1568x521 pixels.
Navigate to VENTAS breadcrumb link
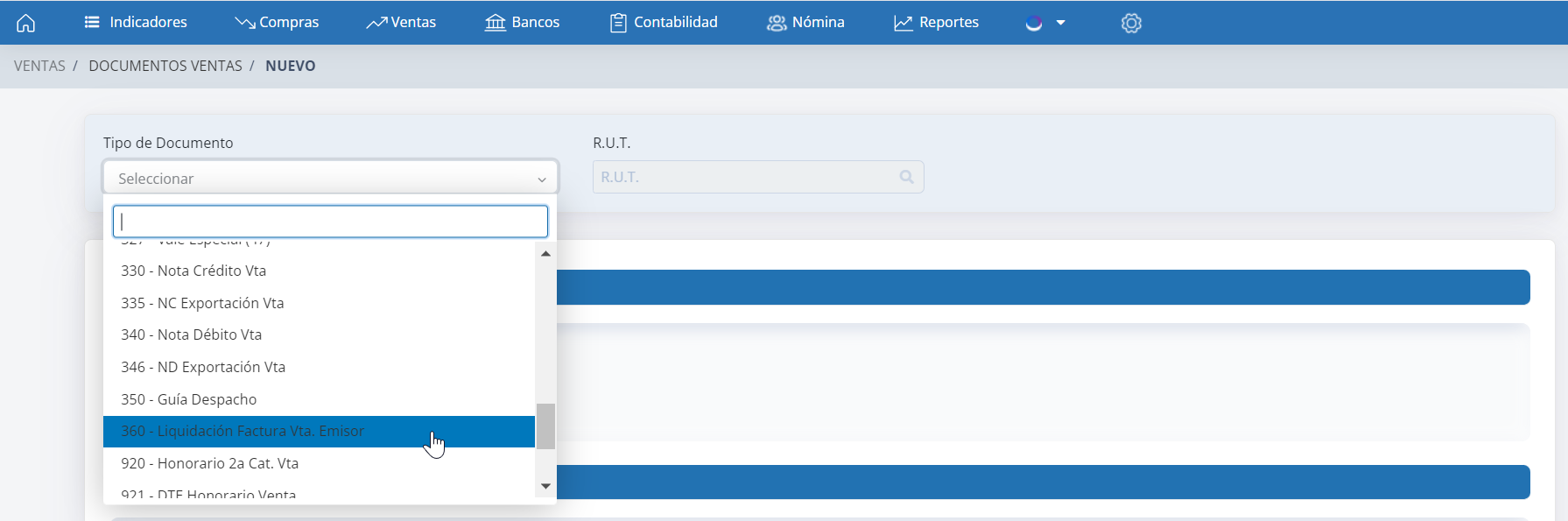[39, 66]
